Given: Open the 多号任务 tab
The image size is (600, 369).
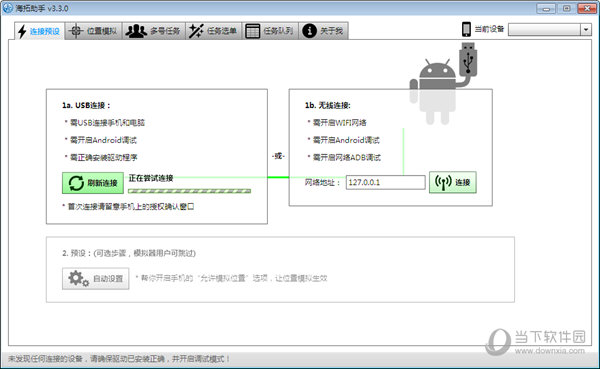Looking at the screenshot, I should pyautogui.click(x=154, y=31).
